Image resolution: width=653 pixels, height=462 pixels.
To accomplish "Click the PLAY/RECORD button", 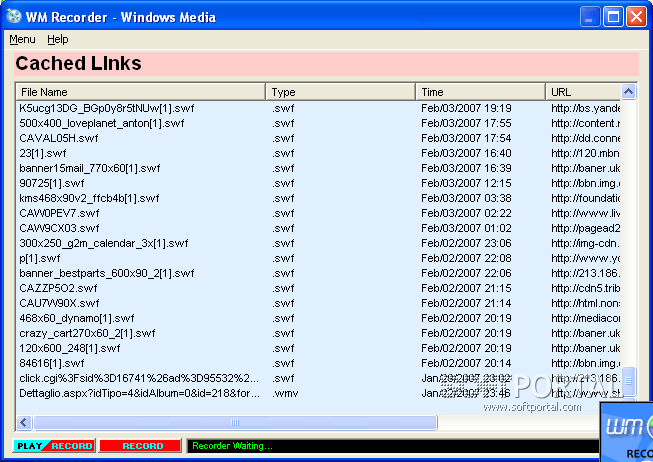I will click(x=55, y=446).
